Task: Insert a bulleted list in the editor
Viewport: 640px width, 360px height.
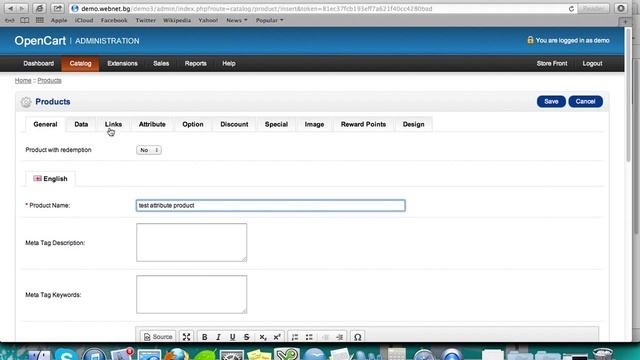Action: point(309,337)
